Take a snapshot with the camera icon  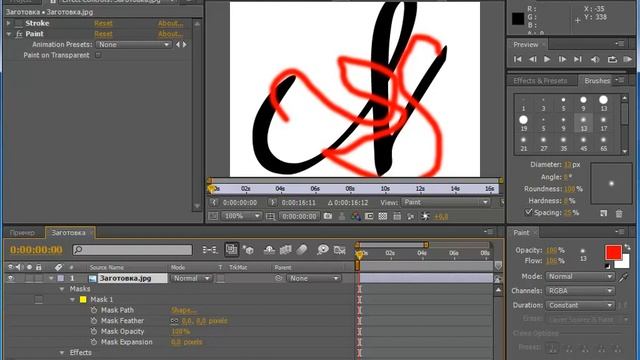point(328,216)
